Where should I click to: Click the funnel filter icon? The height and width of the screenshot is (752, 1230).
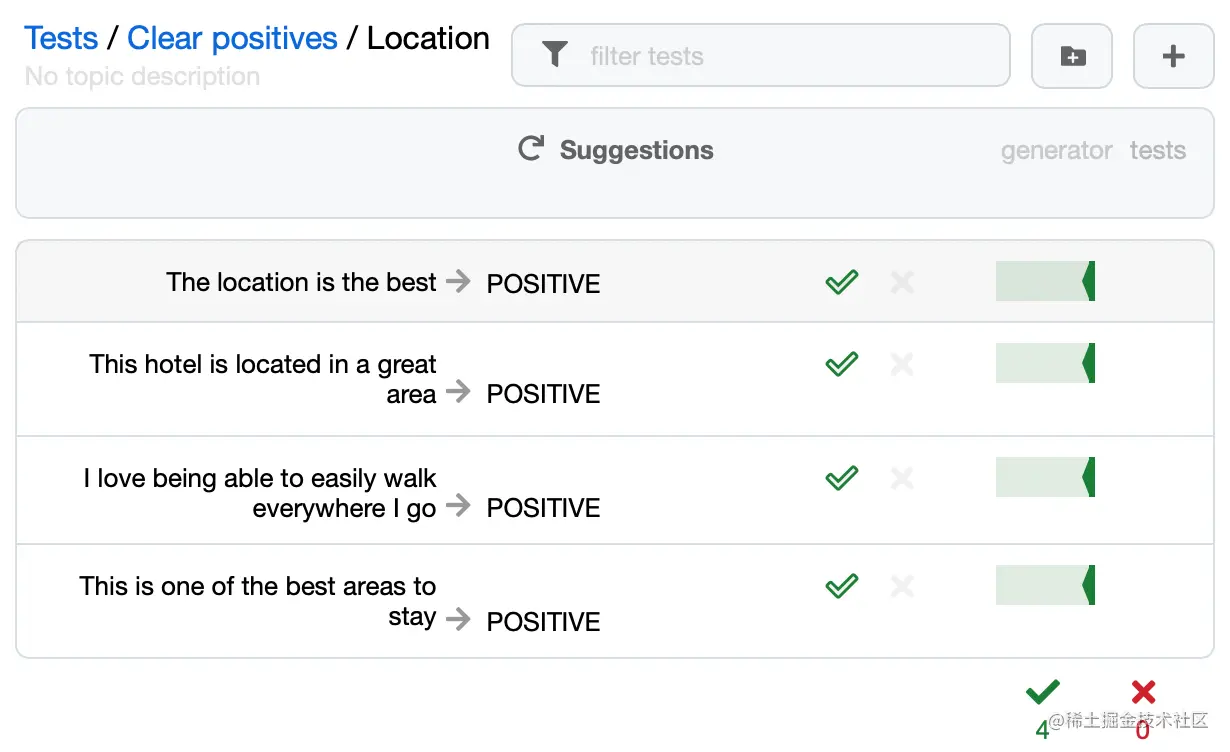point(555,54)
